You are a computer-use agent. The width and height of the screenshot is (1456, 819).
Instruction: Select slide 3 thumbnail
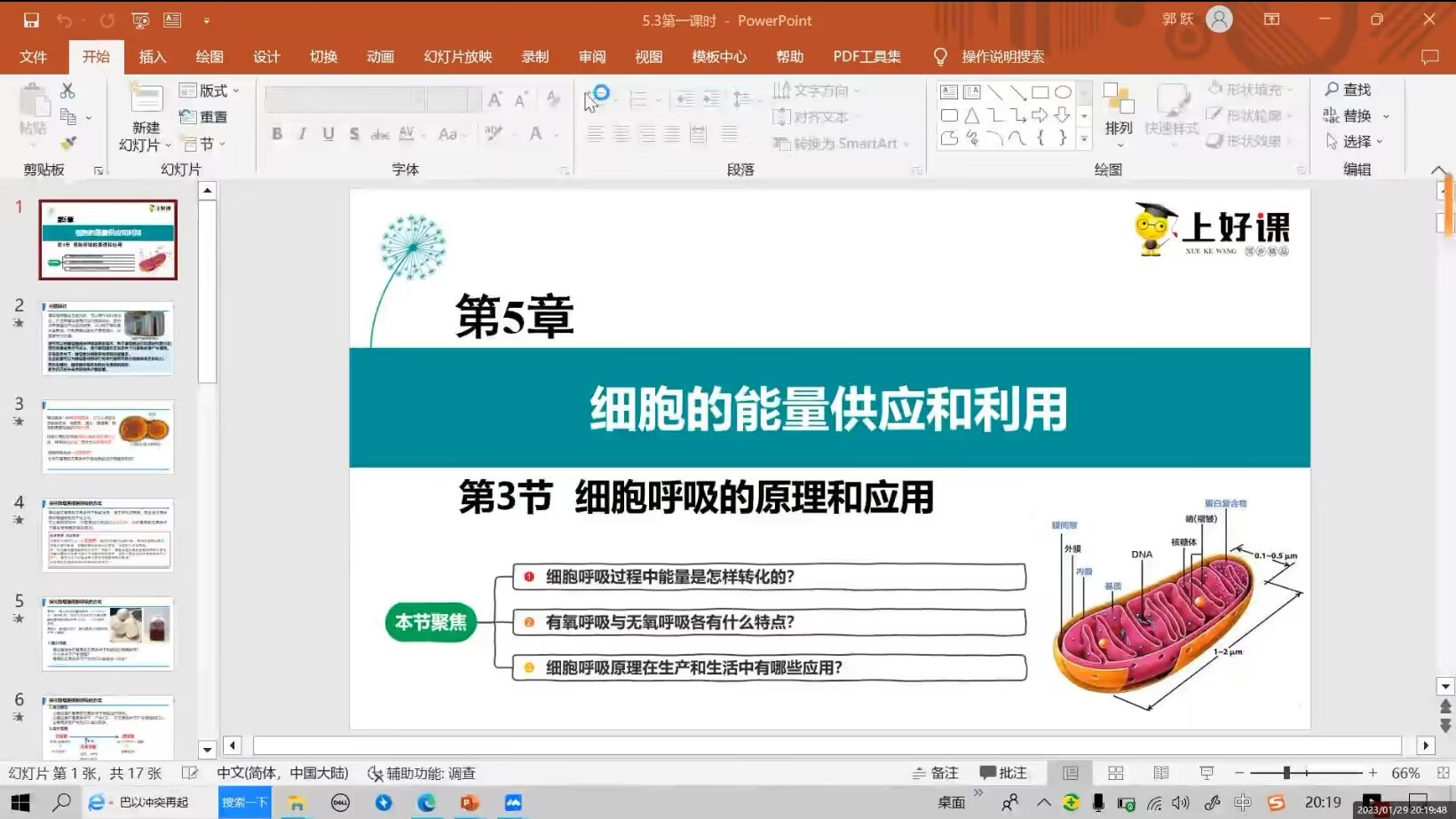click(107, 436)
